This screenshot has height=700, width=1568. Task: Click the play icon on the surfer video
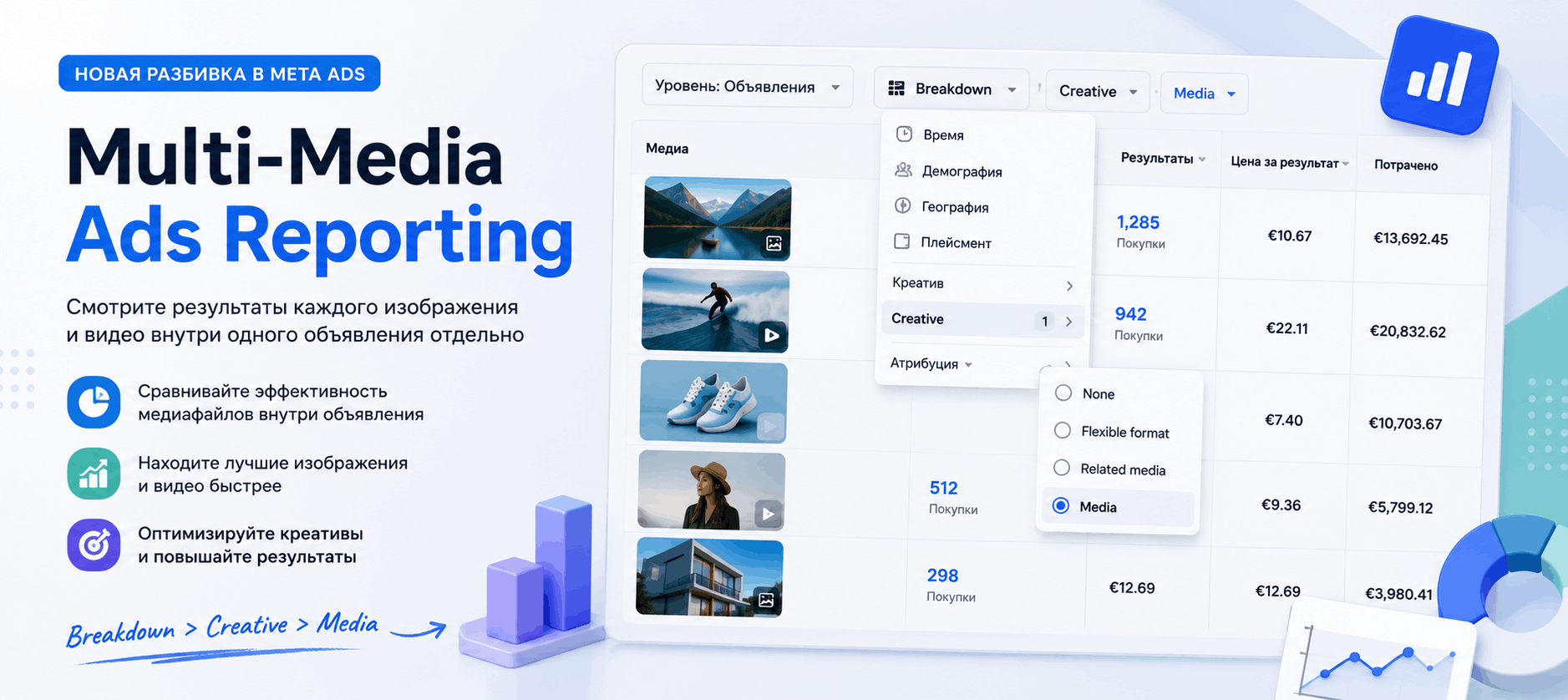point(771,335)
